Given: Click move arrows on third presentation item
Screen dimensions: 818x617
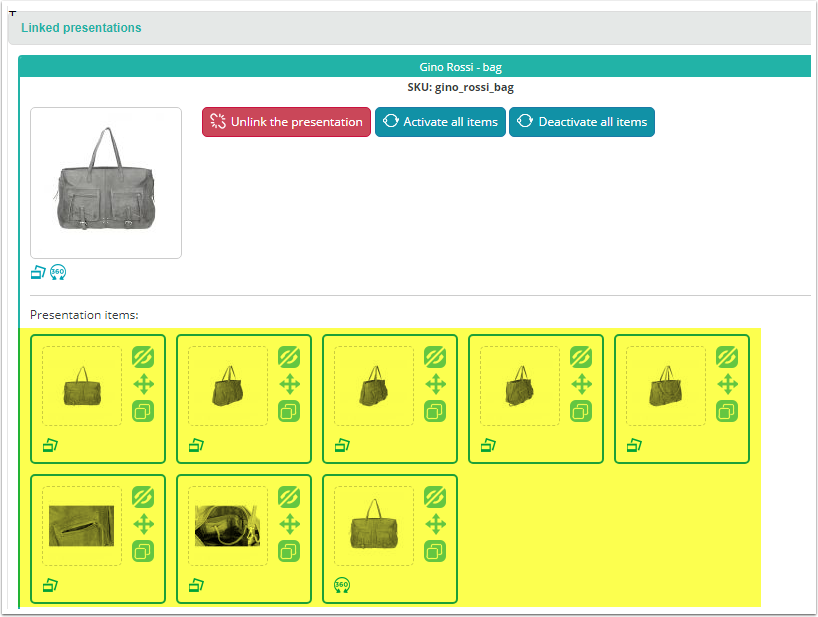Looking at the screenshot, I should (436, 384).
